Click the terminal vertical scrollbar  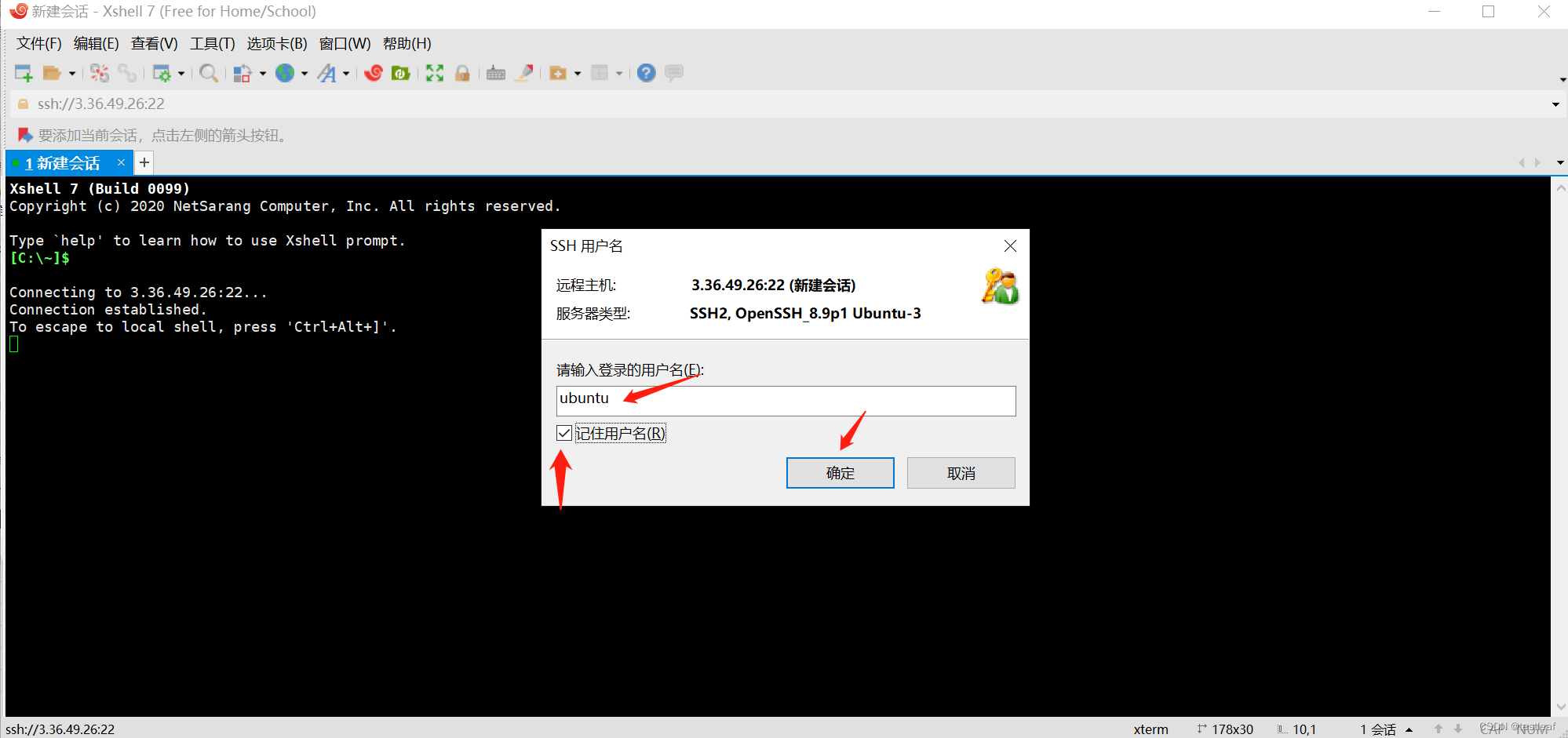tap(1560, 445)
